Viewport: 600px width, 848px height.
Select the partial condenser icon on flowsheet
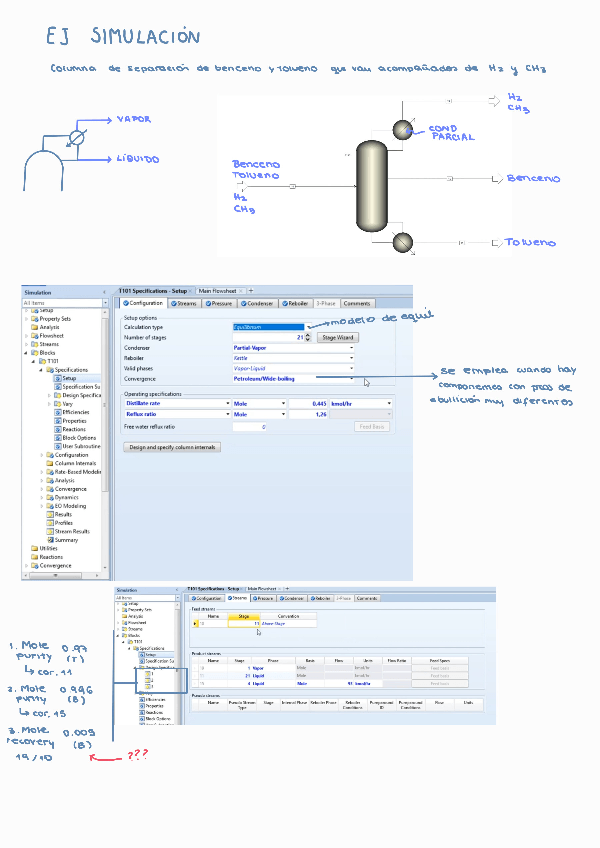(x=402, y=129)
